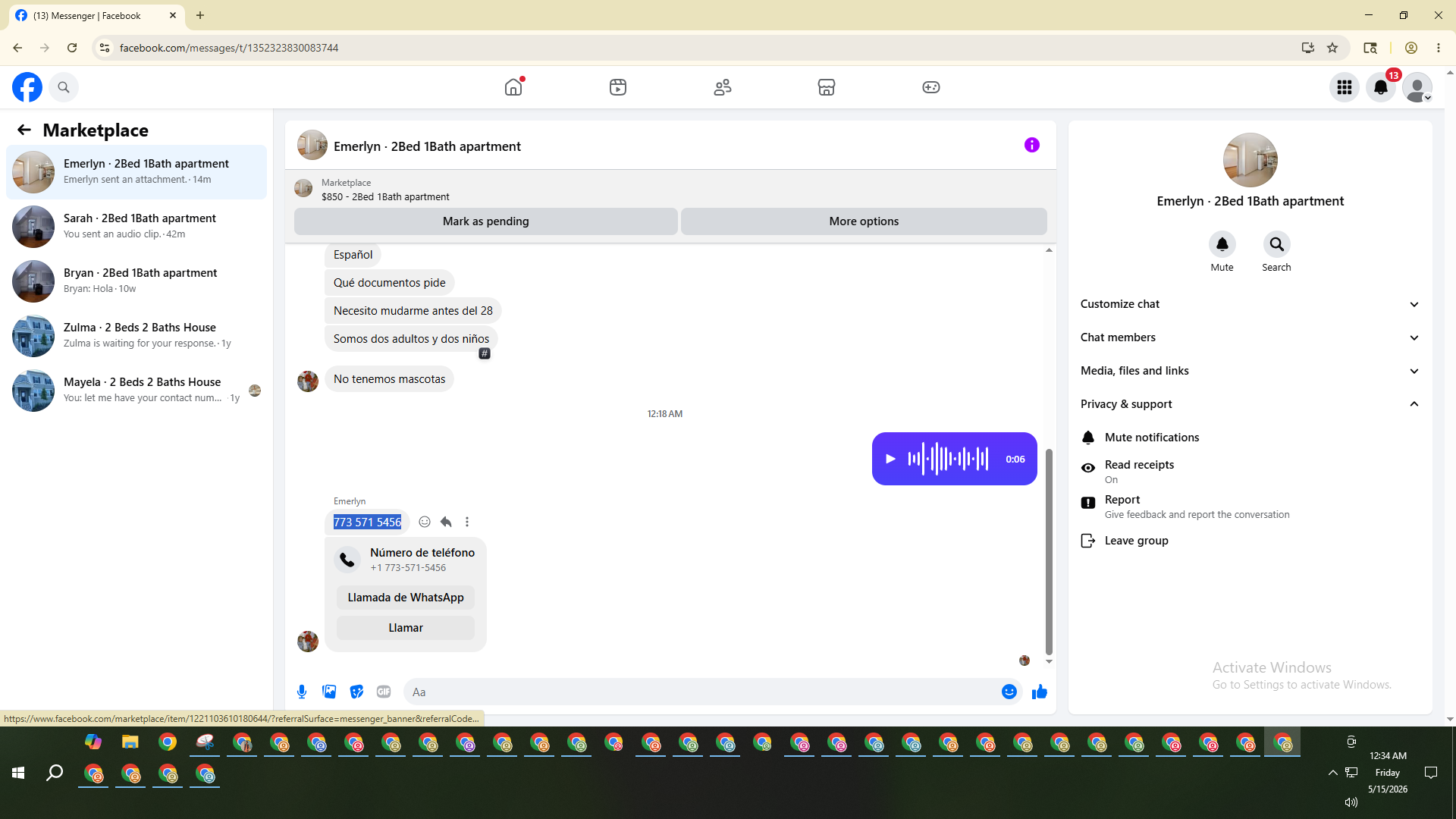
Task: Reply to the phone number message
Action: click(446, 522)
